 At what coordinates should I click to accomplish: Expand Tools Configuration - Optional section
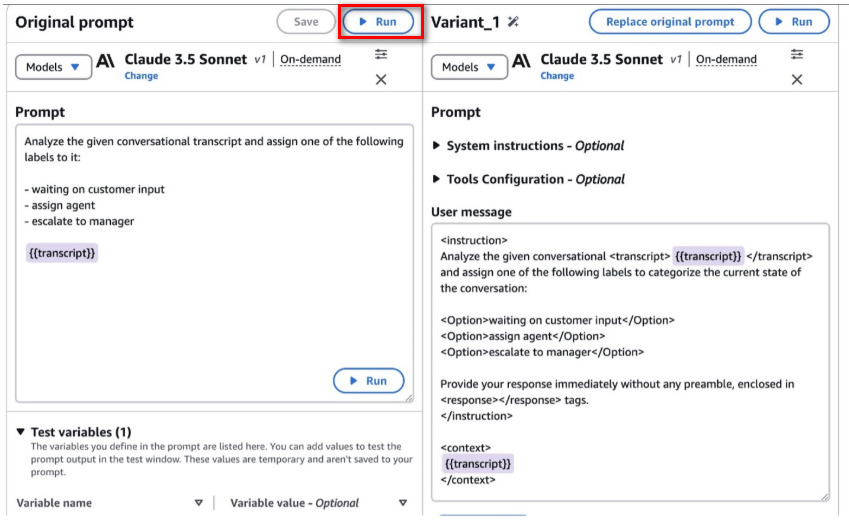528,180
